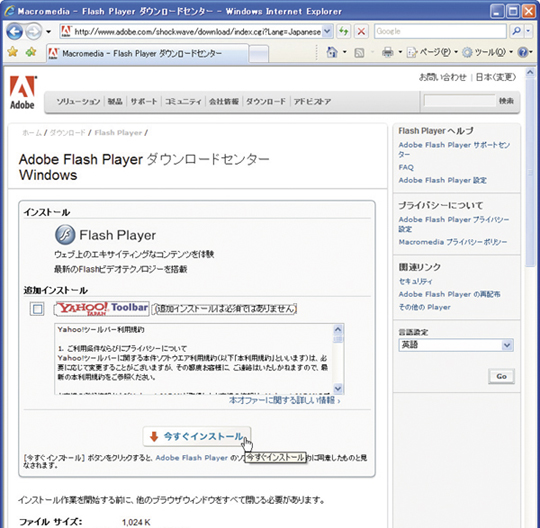540x528 pixels.
Task: Open Print options dropdown arrow
Action: [400, 52]
